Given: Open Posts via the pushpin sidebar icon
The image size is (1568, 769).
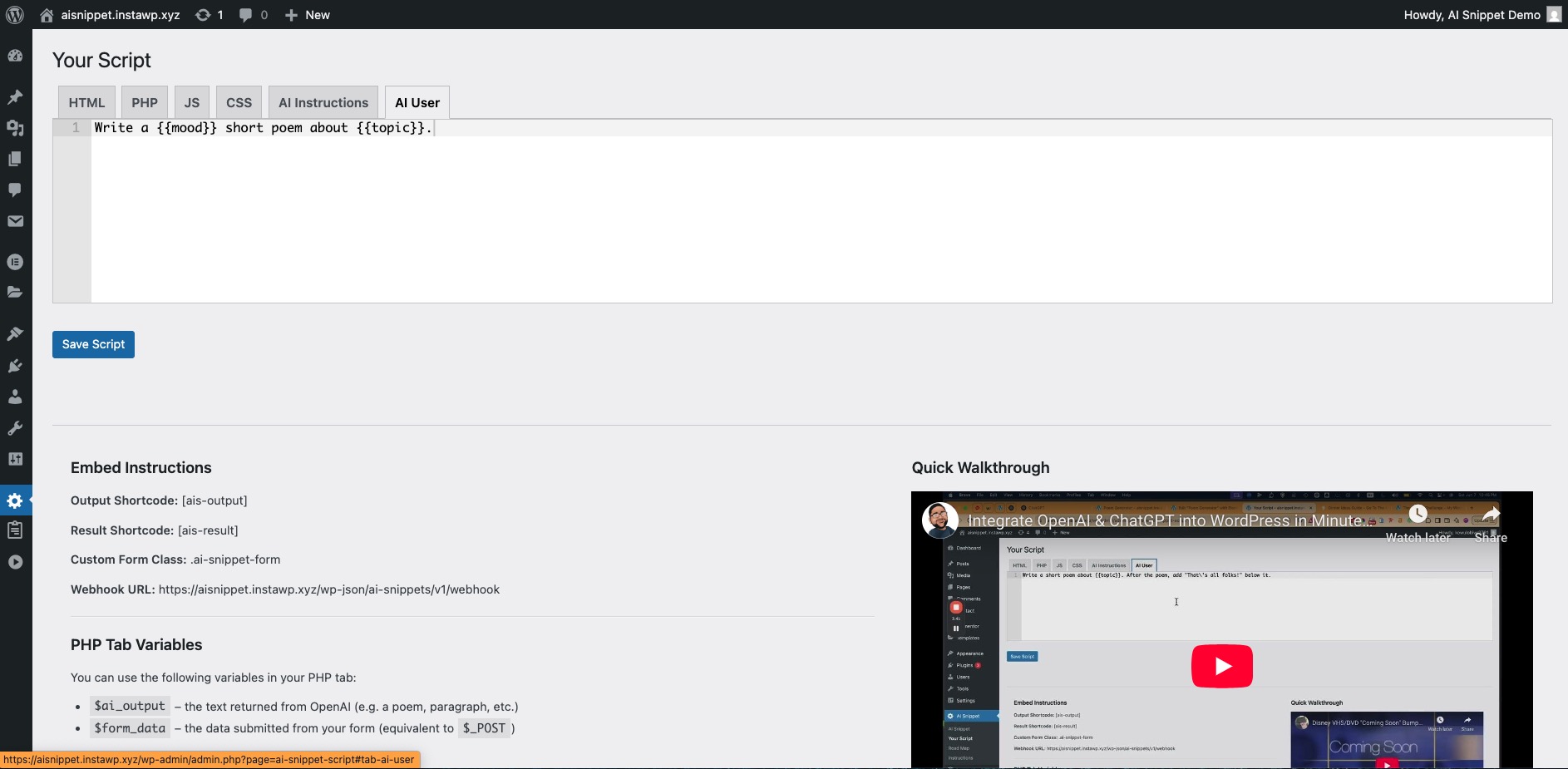Looking at the screenshot, I should tap(15, 97).
